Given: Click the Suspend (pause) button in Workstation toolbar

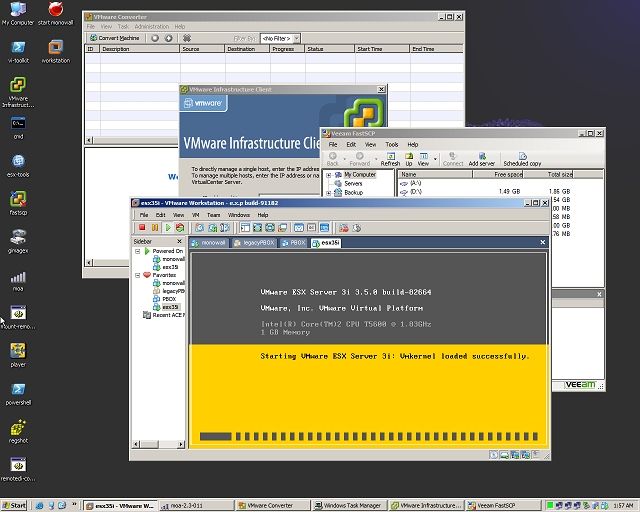Looking at the screenshot, I should [155, 228].
